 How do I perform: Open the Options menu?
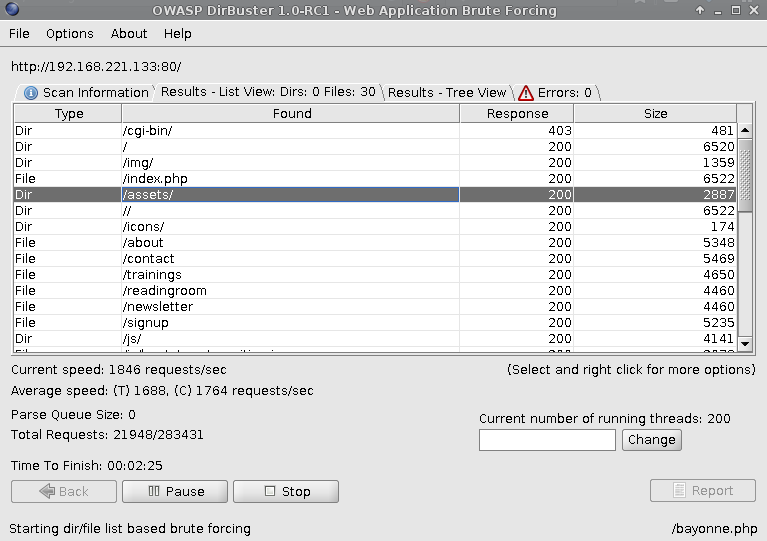pyautogui.click(x=69, y=34)
